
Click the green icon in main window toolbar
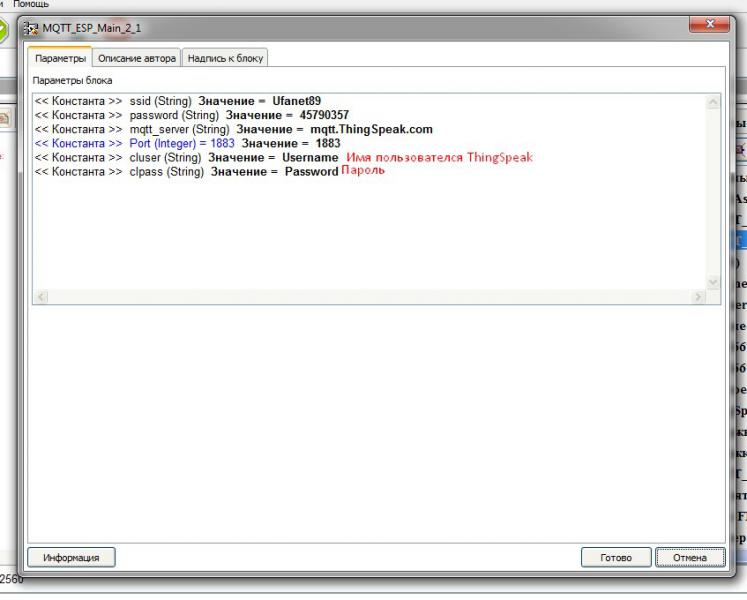tap(3, 30)
